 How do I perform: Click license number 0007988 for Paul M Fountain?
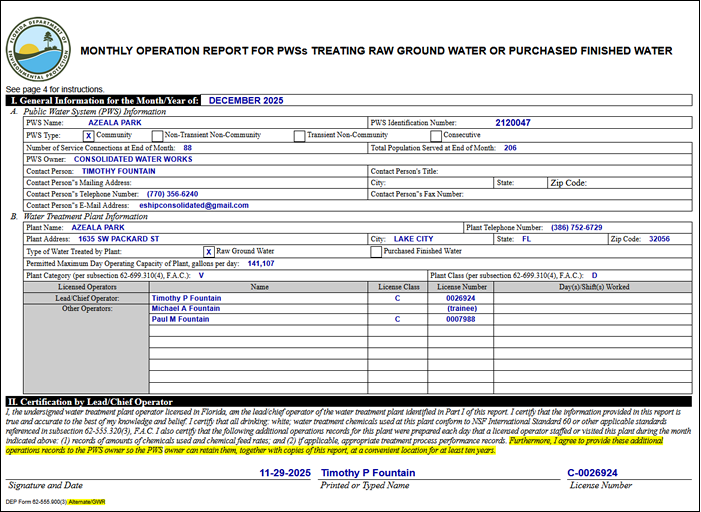tap(460, 320)
